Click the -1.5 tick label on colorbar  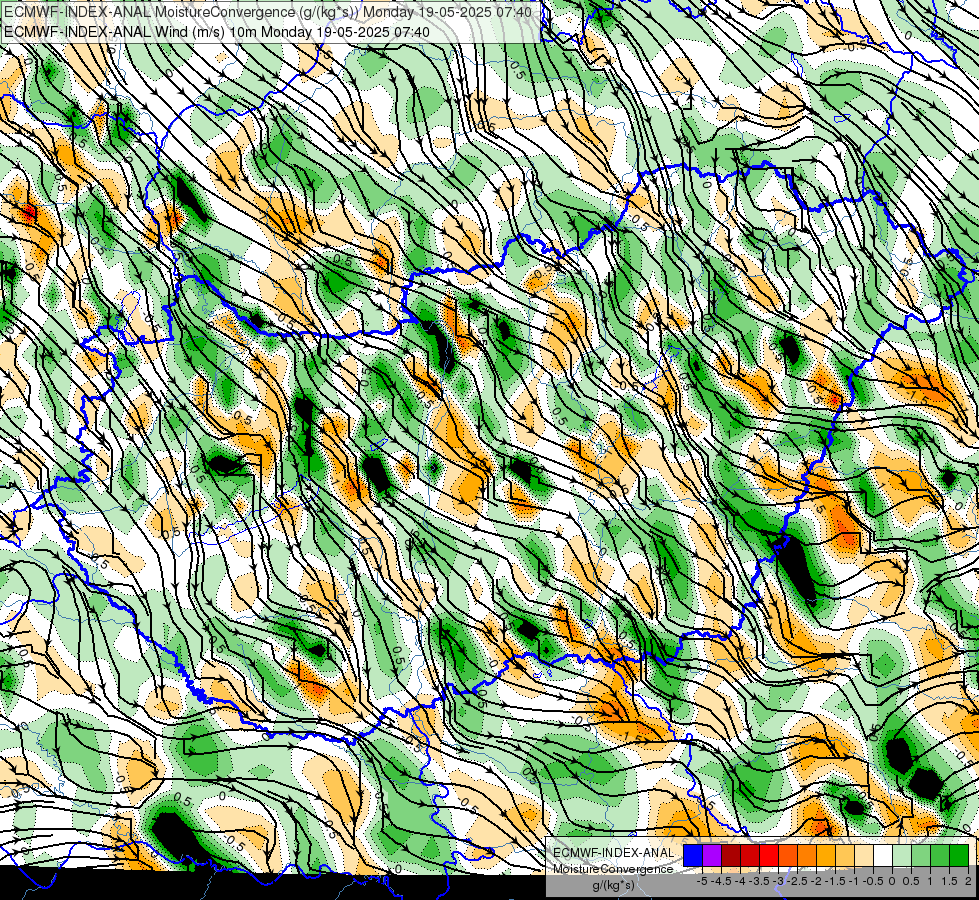(x=835, y=881)
